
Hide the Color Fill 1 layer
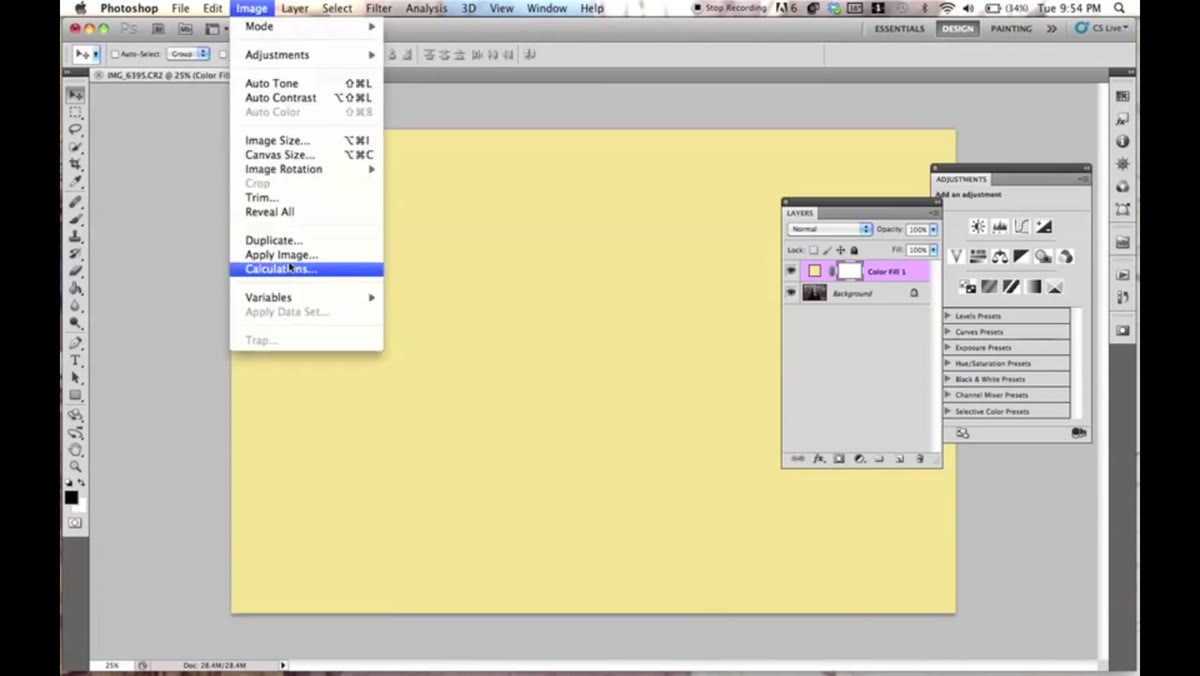tap(792, 271)
